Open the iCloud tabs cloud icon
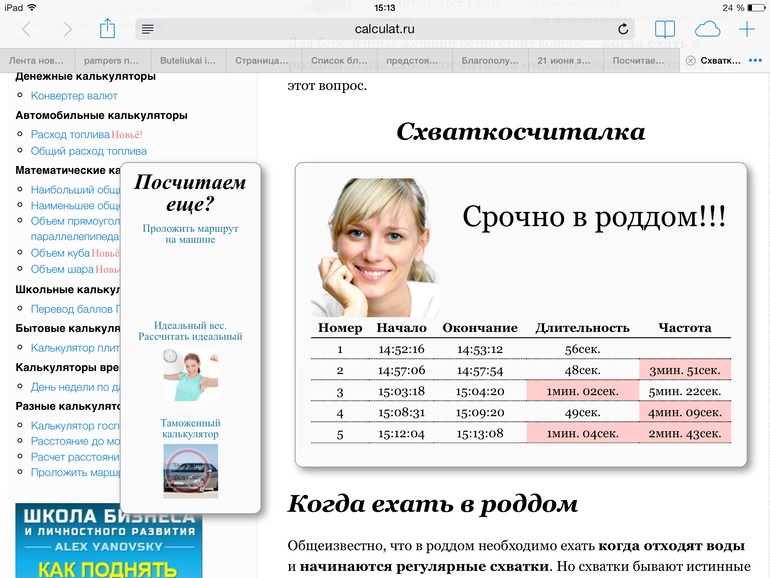Screen dimensions: 770x578 pos(707,29)
